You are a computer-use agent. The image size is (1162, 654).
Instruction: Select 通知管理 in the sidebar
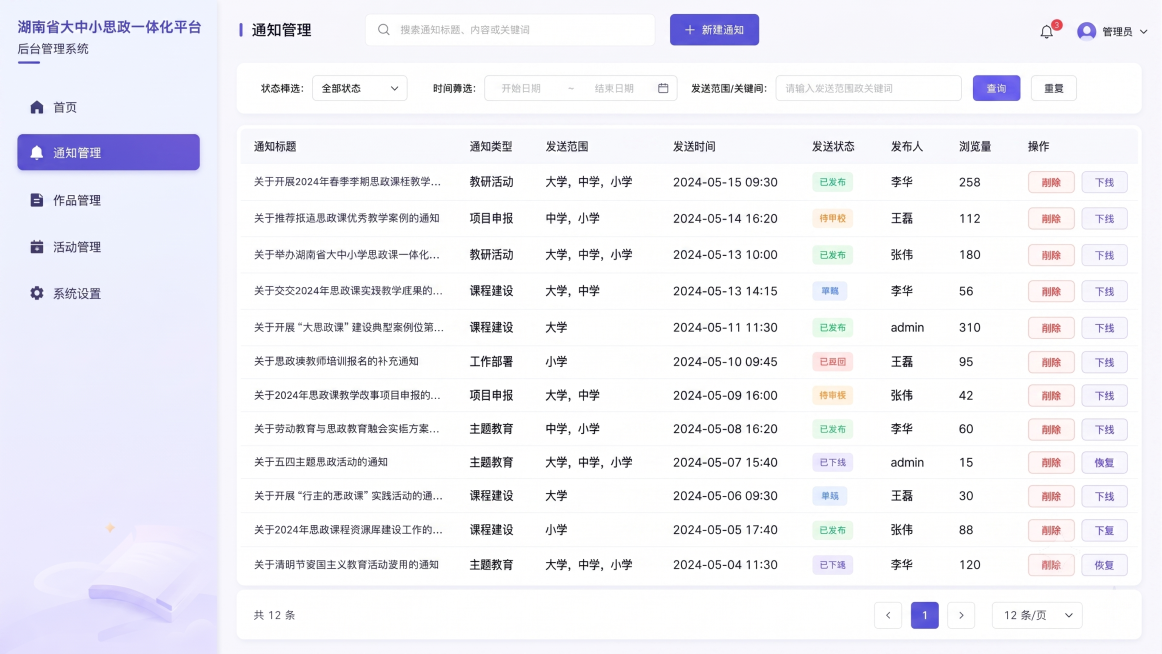pyautogui.click(x=108, y=153)
